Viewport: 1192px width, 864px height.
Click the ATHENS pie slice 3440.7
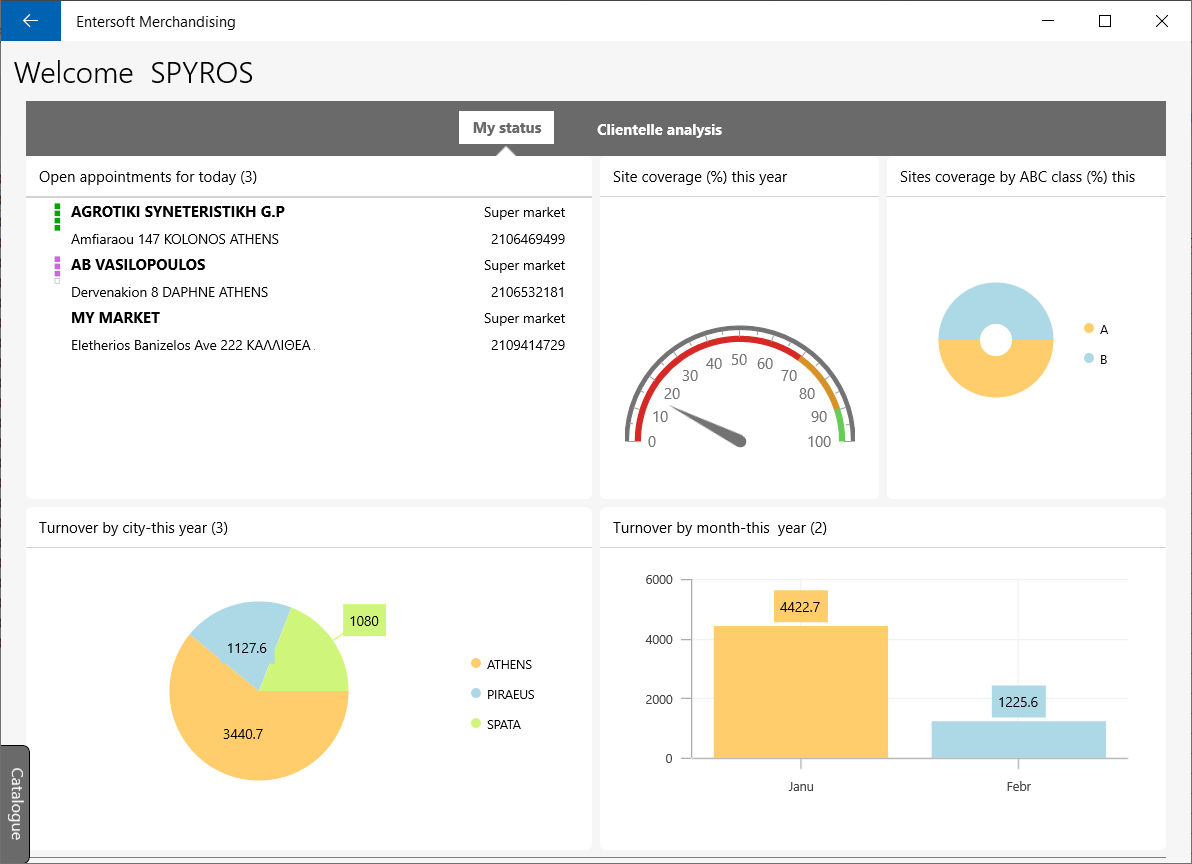click(x=243, y=733)
